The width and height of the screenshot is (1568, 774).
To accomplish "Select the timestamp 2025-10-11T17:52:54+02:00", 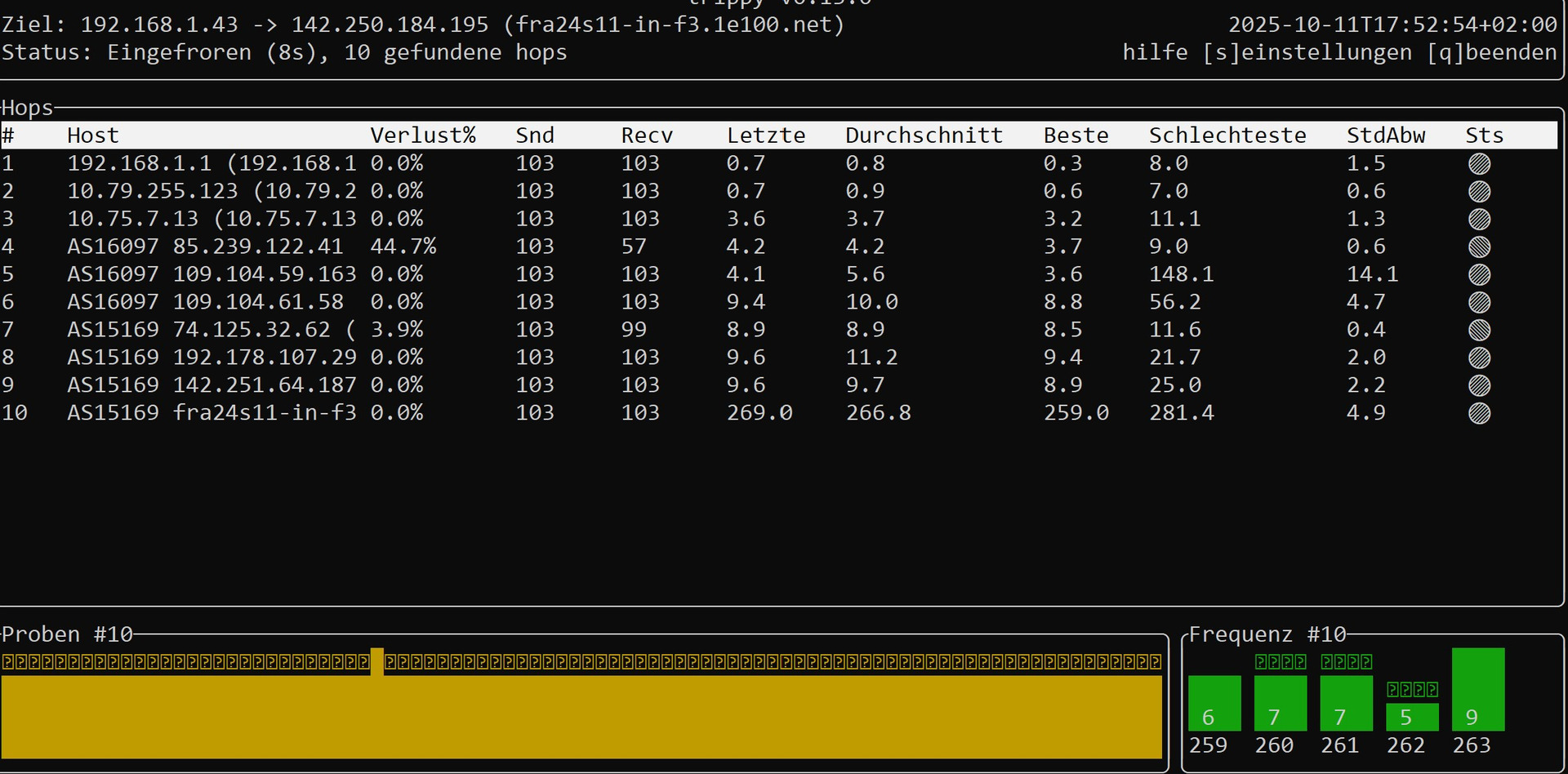I will click(1392, 24).
